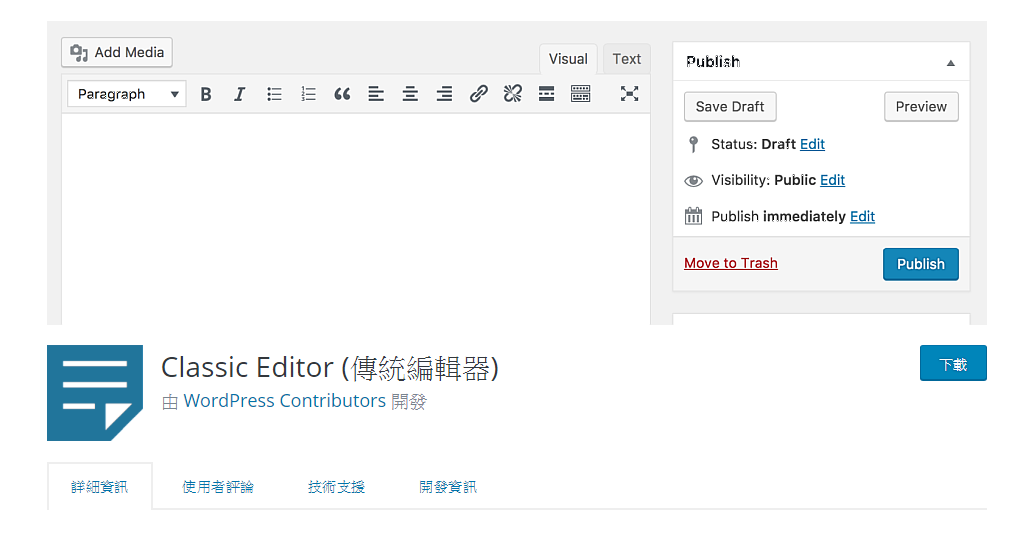Remove link with unlink icon

click(x=513, y=95)
